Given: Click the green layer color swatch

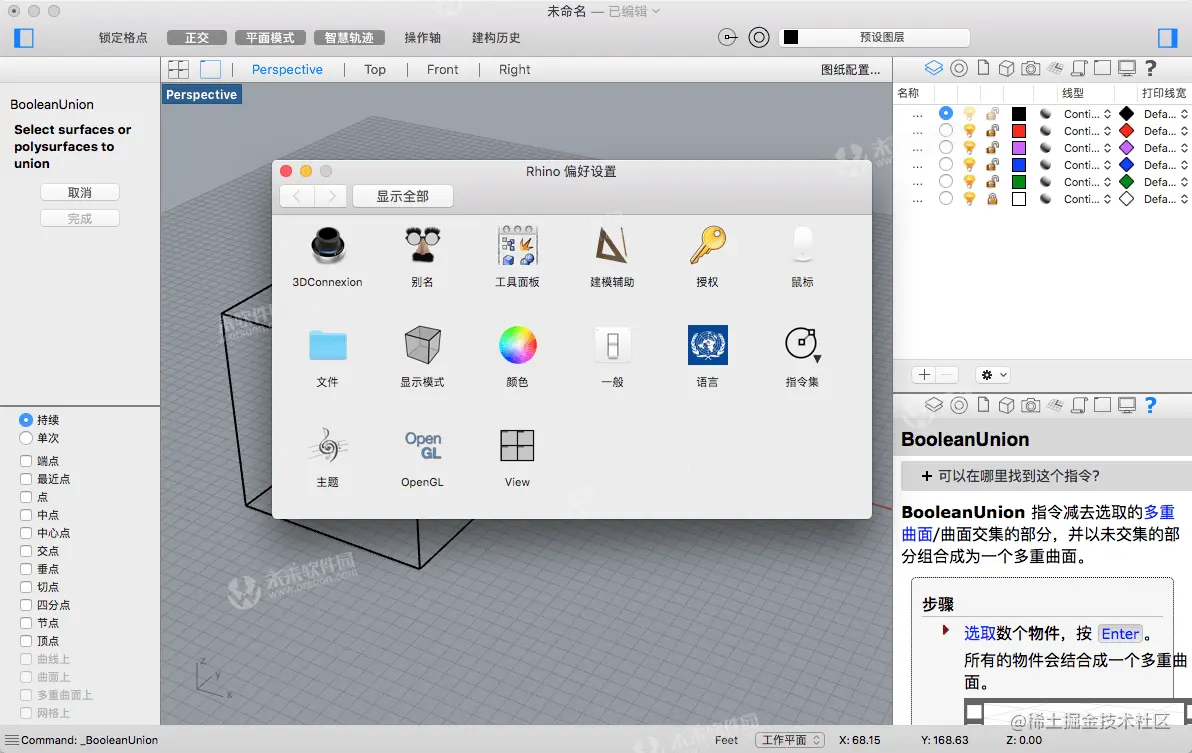Looking at the screenshot, I should 1019,182.
